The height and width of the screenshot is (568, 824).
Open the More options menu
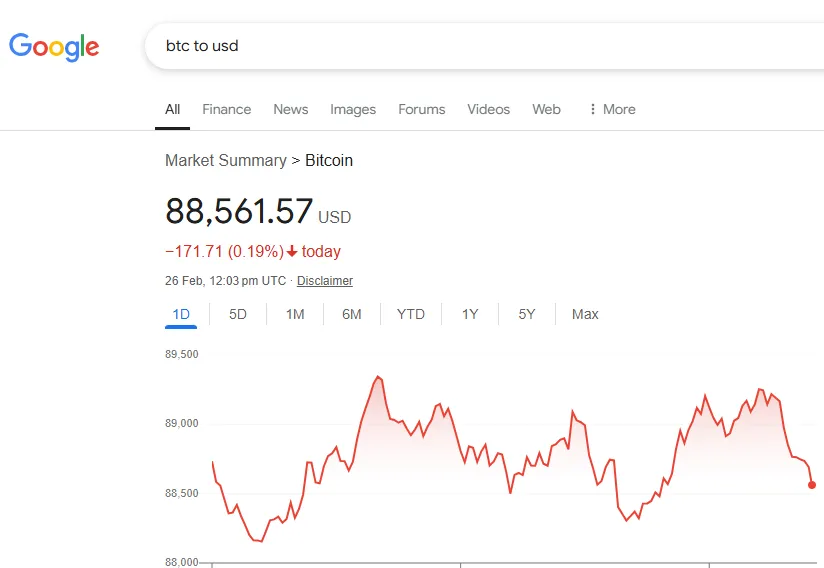coord(612,109)
